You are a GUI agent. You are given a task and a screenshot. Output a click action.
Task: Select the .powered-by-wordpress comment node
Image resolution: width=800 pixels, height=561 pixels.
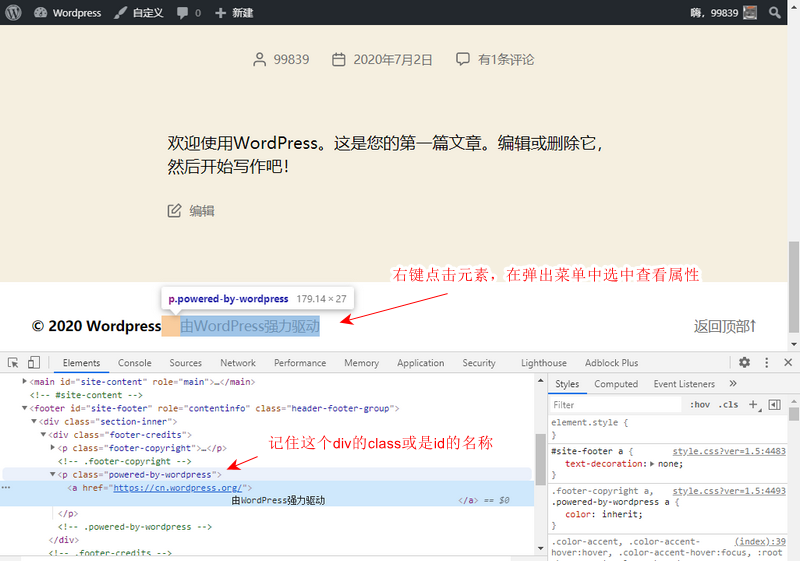click(135, 527)
